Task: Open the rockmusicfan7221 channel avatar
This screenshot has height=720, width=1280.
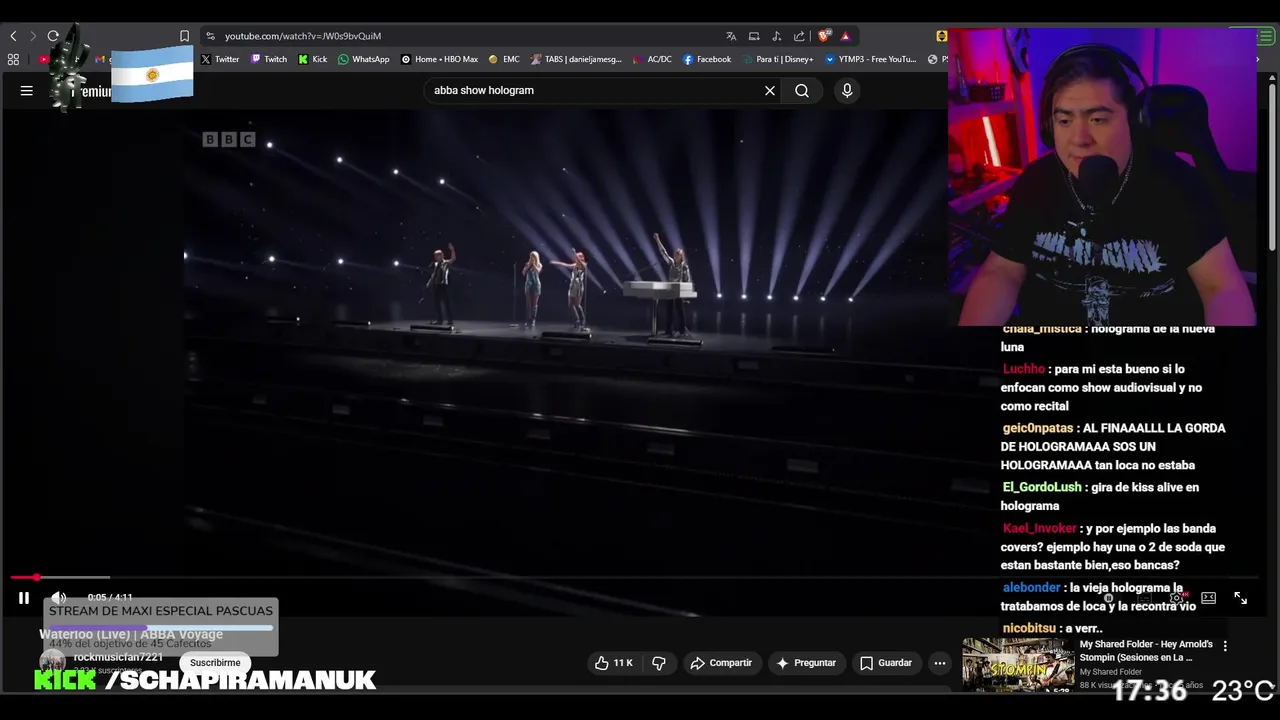Action: [x=52, y=662]
